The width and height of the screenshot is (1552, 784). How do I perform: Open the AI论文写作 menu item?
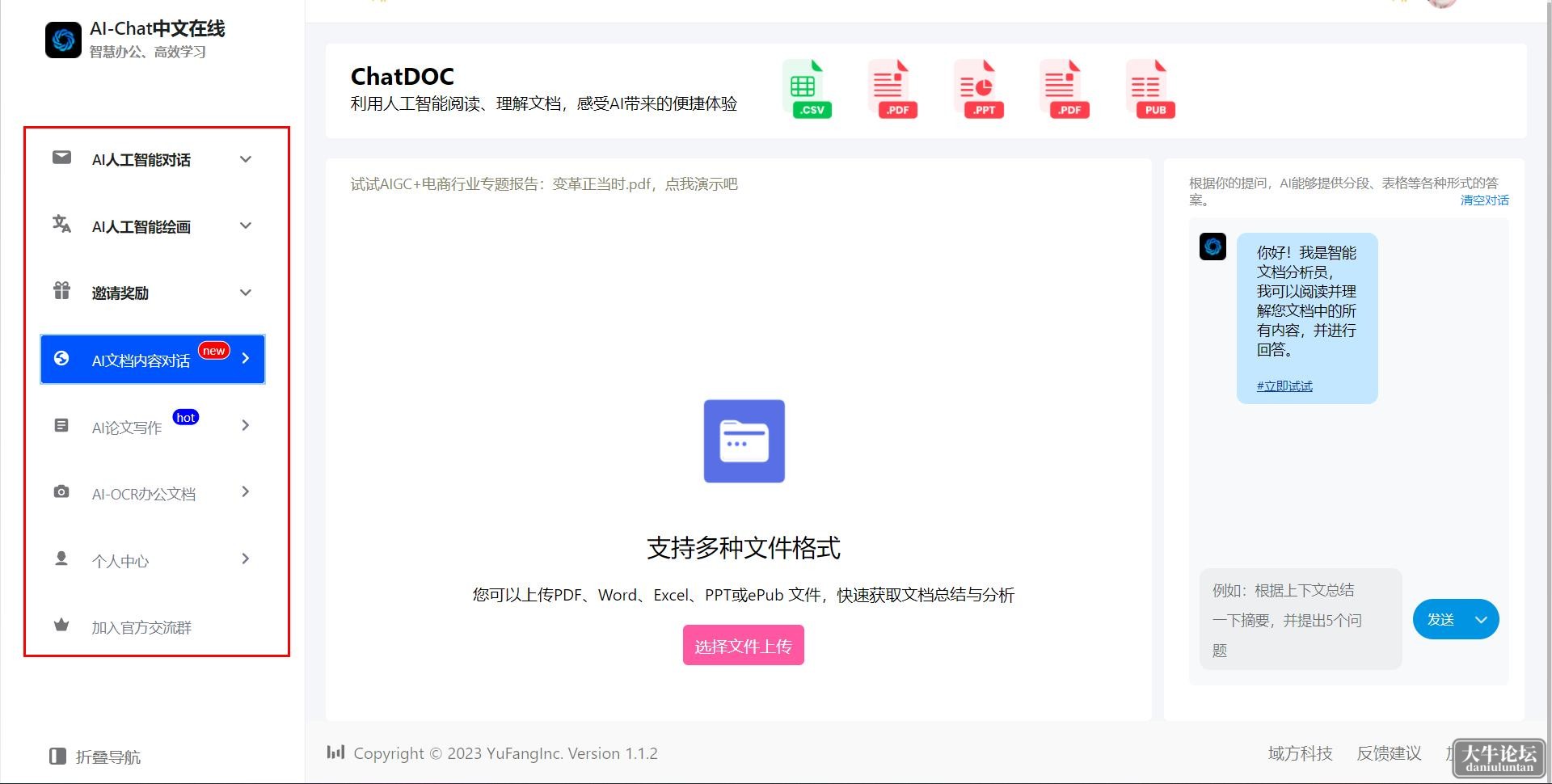pos(153,426)
